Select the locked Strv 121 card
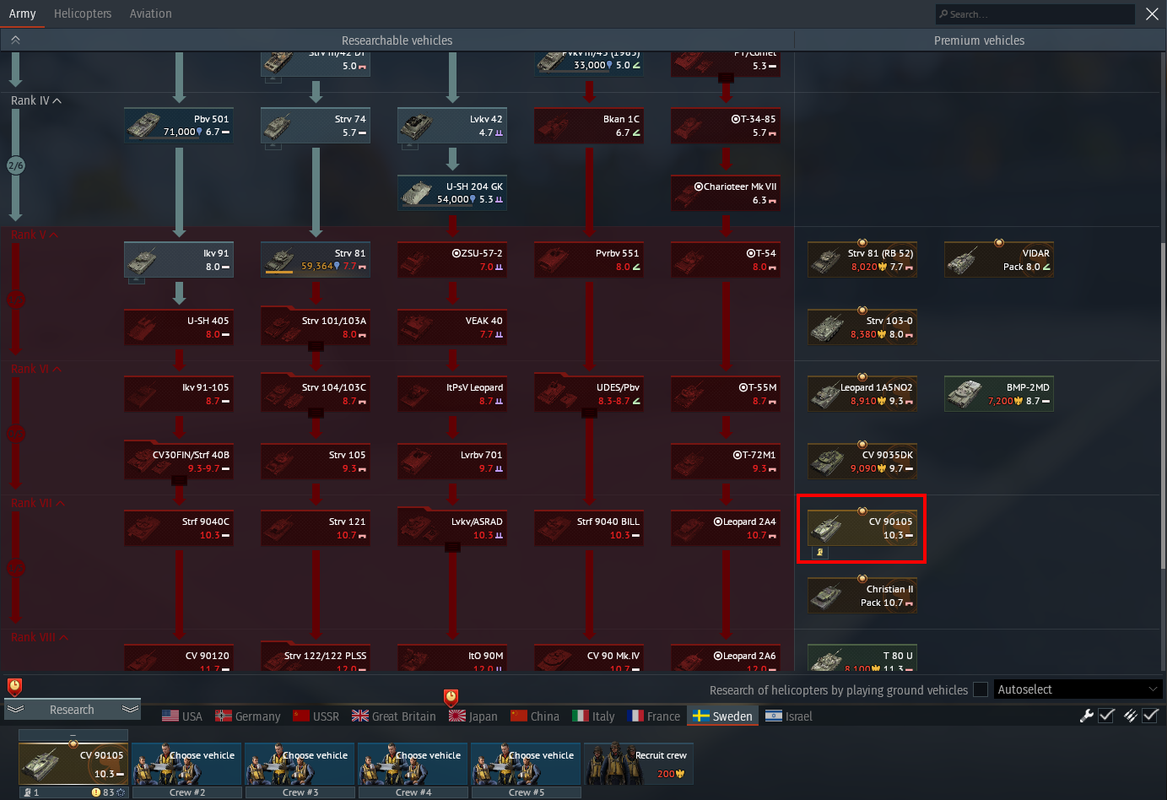Screen dimensions: 1167x800 316,528
